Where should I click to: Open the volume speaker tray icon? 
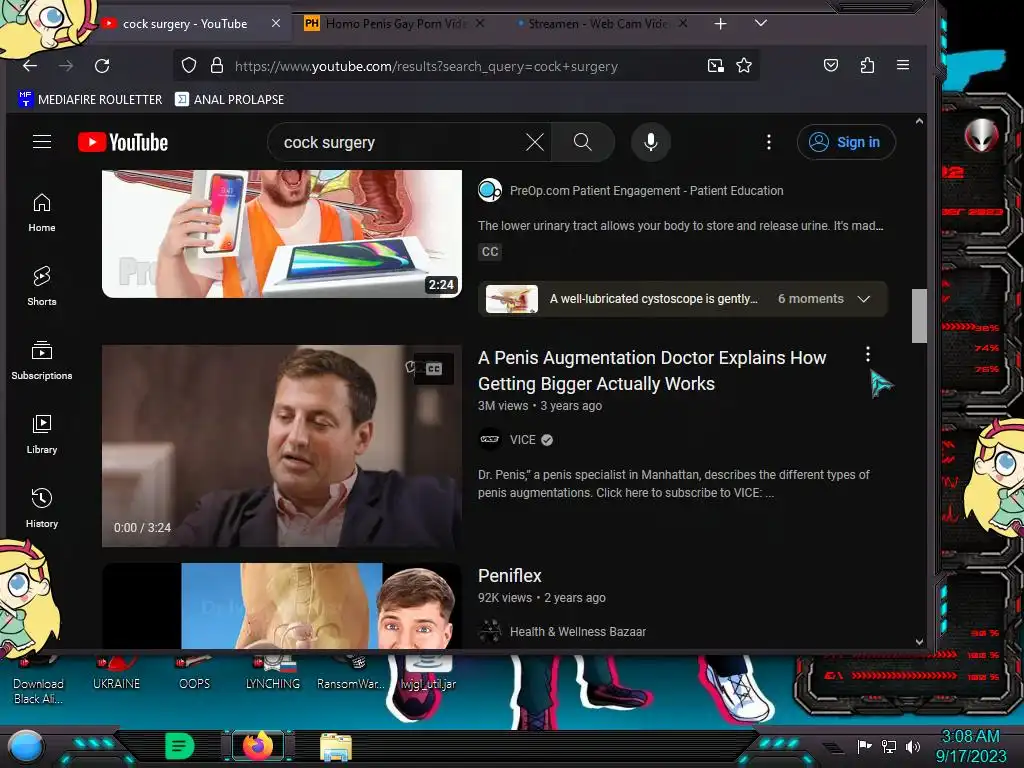click(x=913, y=746)
